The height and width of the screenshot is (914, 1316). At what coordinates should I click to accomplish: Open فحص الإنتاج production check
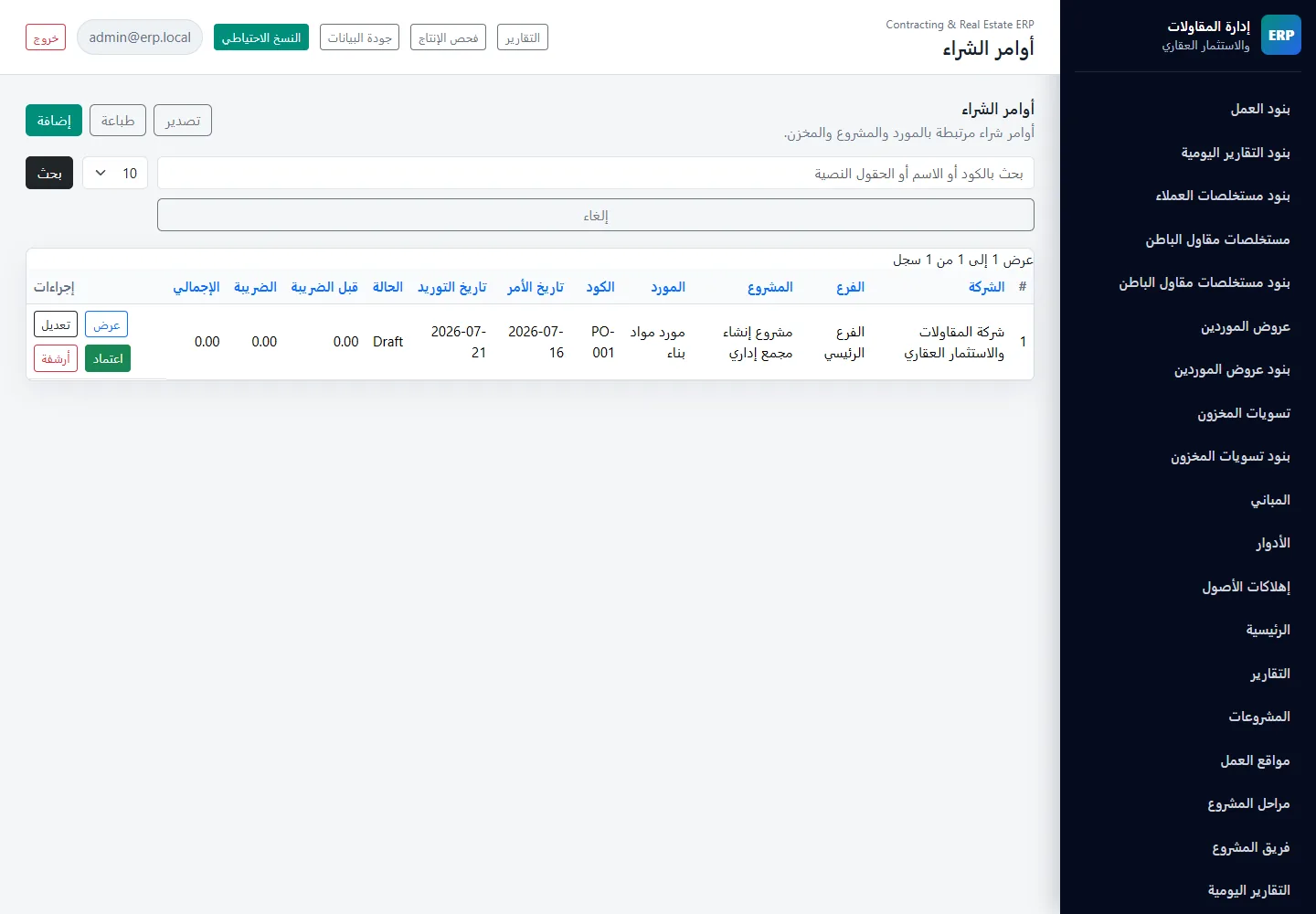click(449, 37)
